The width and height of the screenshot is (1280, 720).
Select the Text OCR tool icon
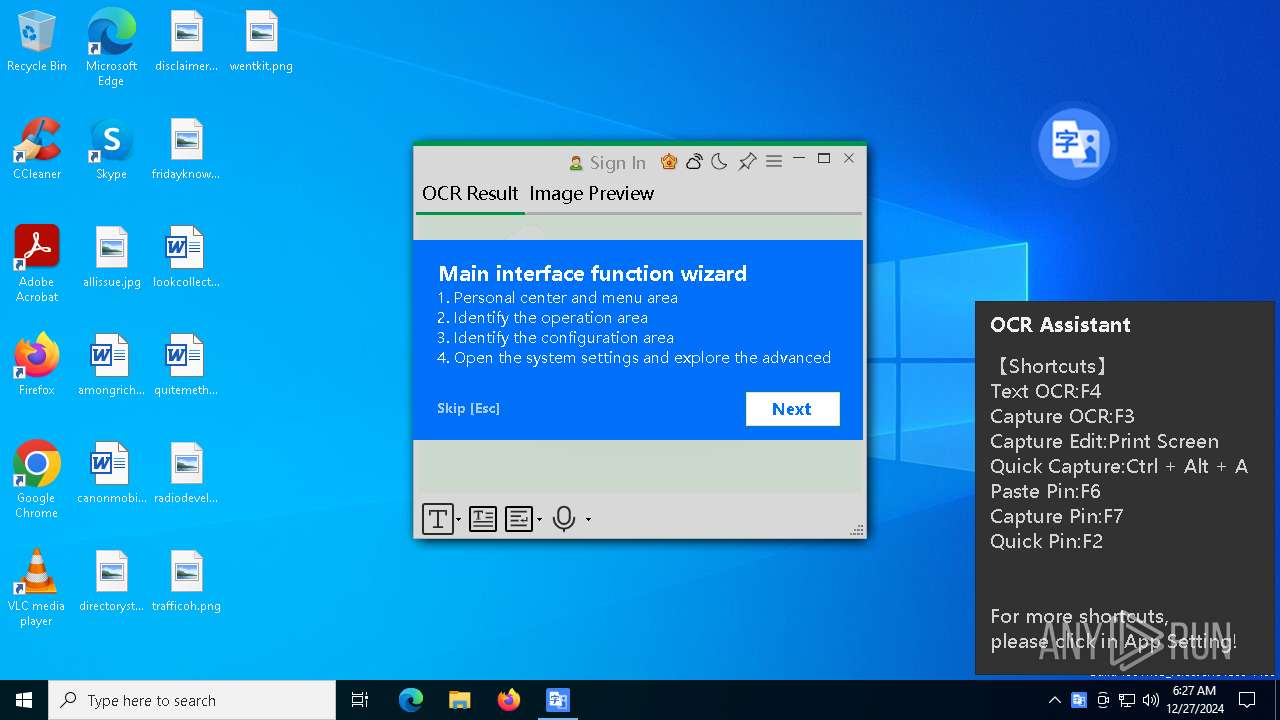437,519
